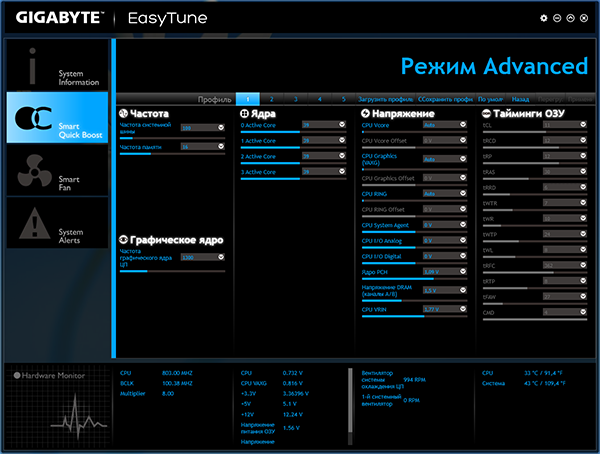600x454 pixels.
Task: Open CPU RING voltage dropdown
Action: tap(463, 193)
